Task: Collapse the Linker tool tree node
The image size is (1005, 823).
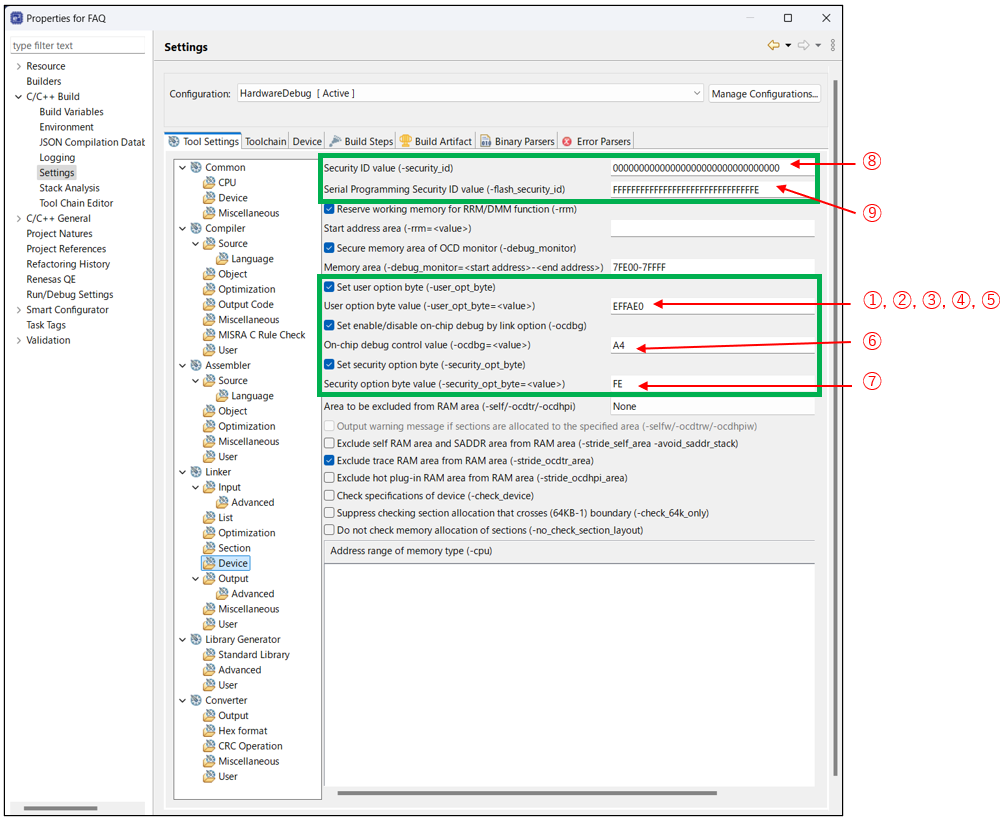Action: point(183,472)
